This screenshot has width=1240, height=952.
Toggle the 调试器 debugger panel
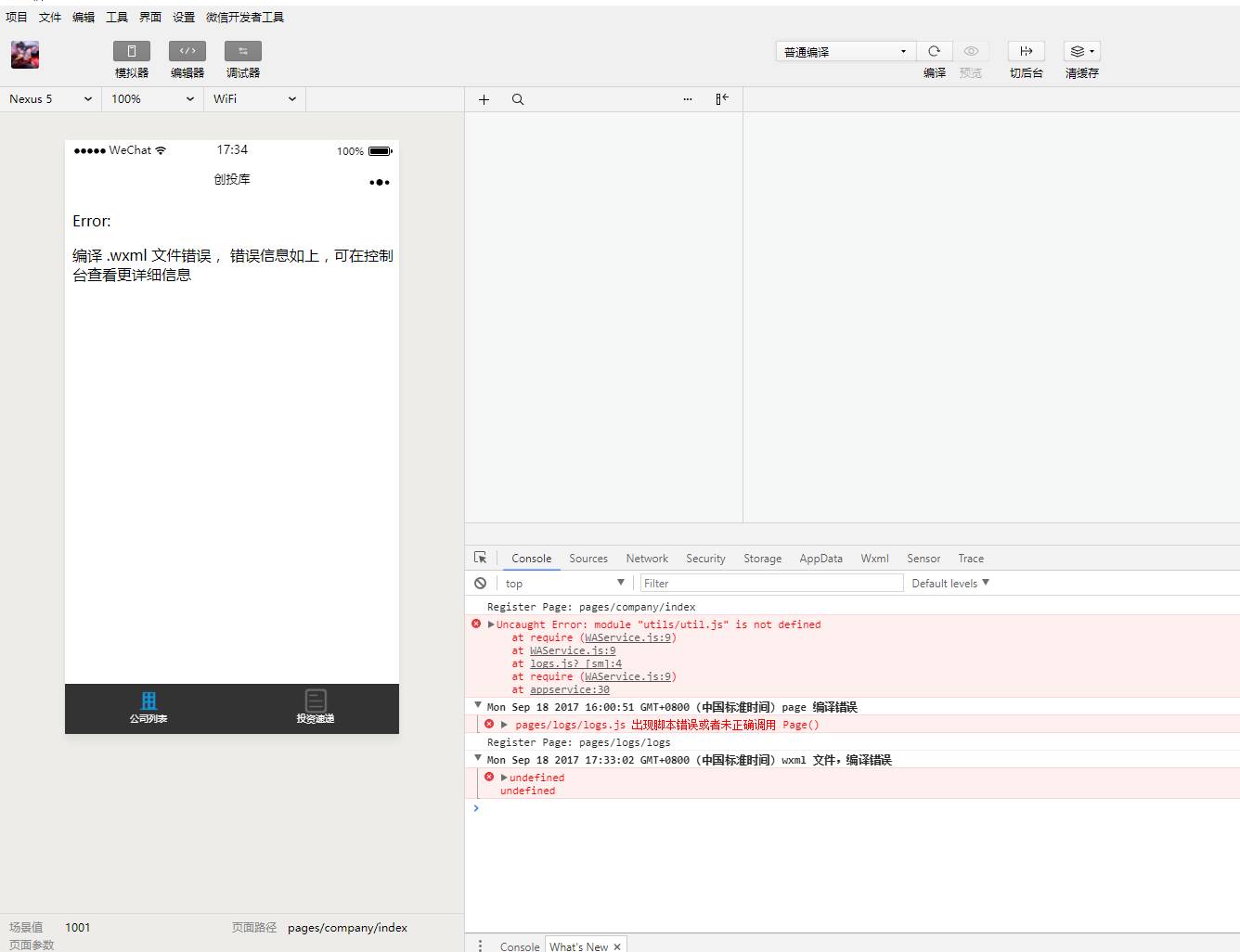(243, 51)
